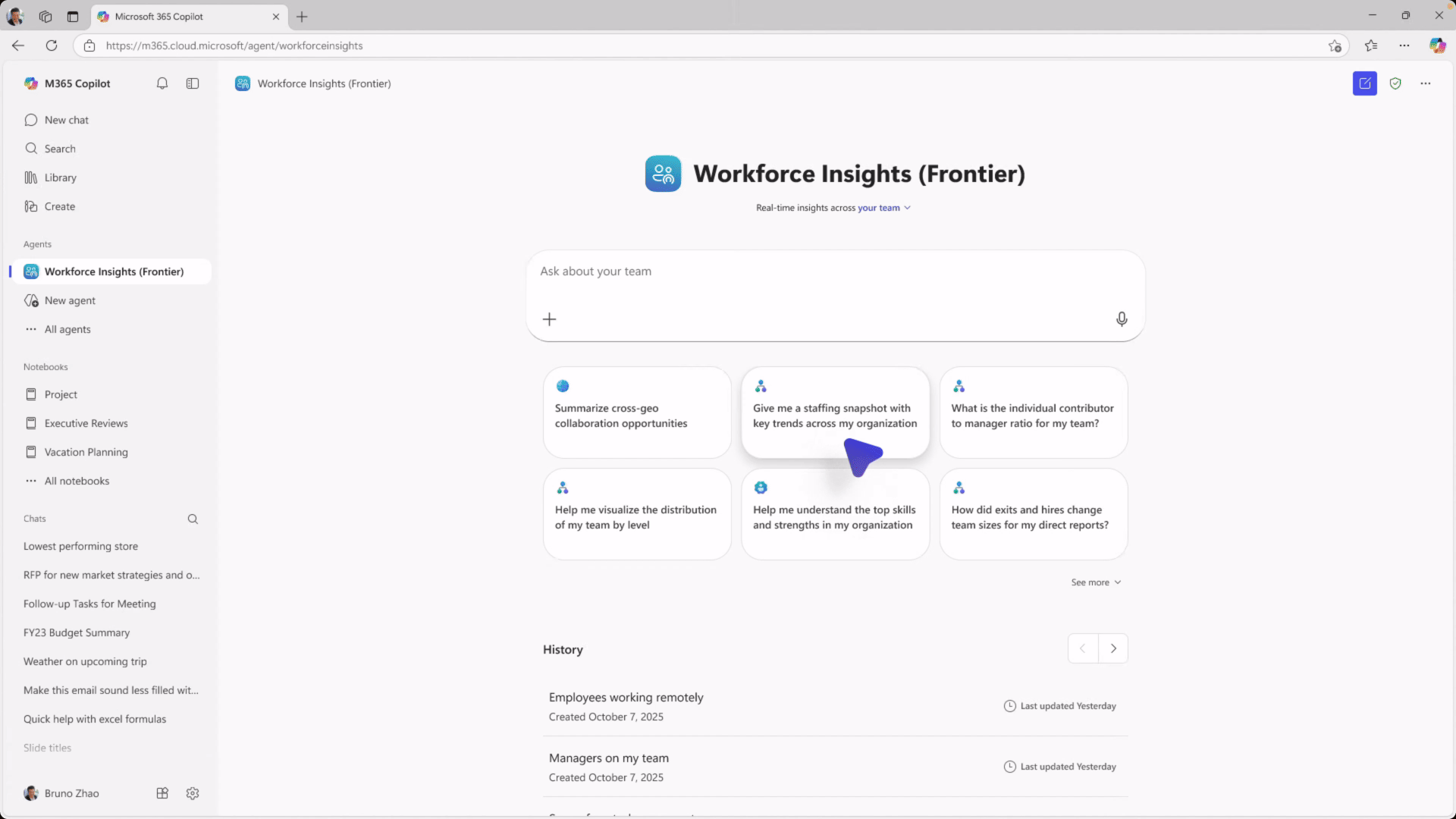The height and width of the screenshot is (819, 1456).
Task: Toggle the chat search icon near Chats
Action: (193, 519)
